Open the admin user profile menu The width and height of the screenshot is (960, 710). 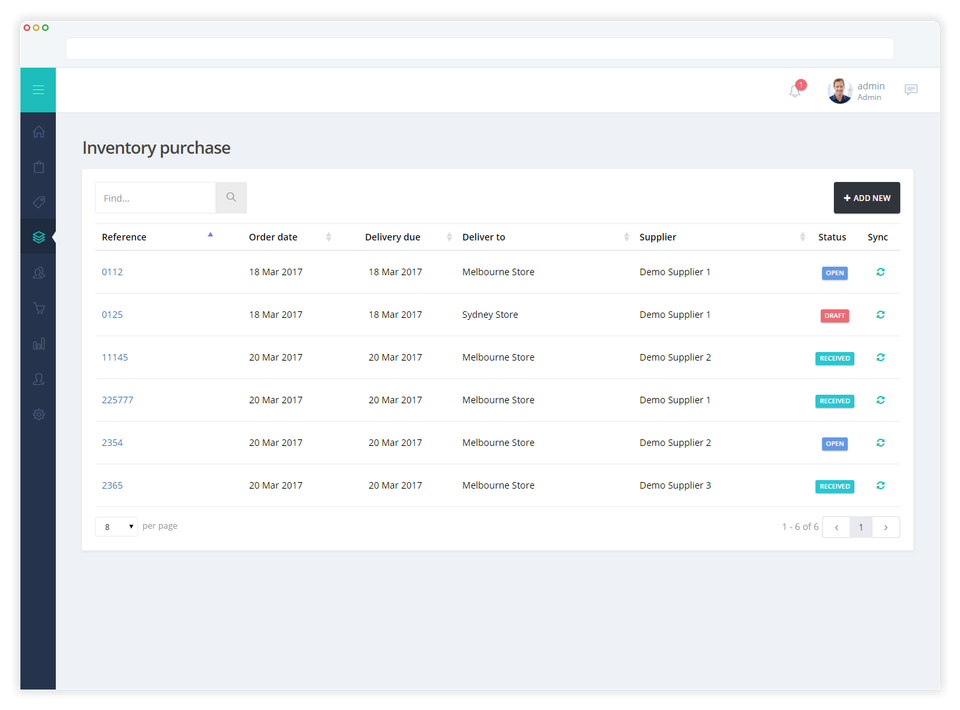(x=857, y=91)
